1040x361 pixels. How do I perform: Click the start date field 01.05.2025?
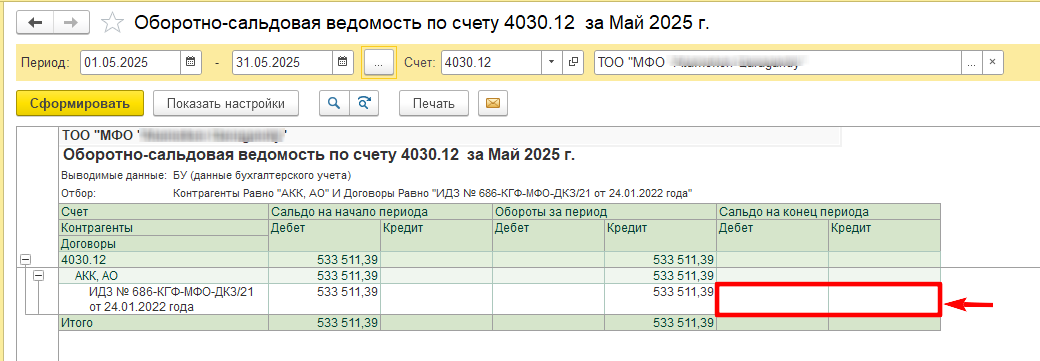pos(131,63)
